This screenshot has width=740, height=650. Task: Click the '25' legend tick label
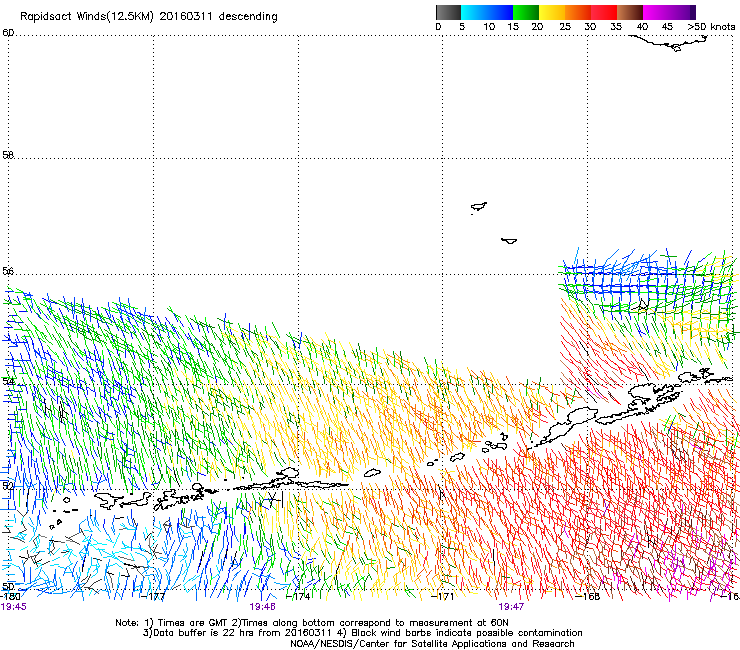pos(565,27)
